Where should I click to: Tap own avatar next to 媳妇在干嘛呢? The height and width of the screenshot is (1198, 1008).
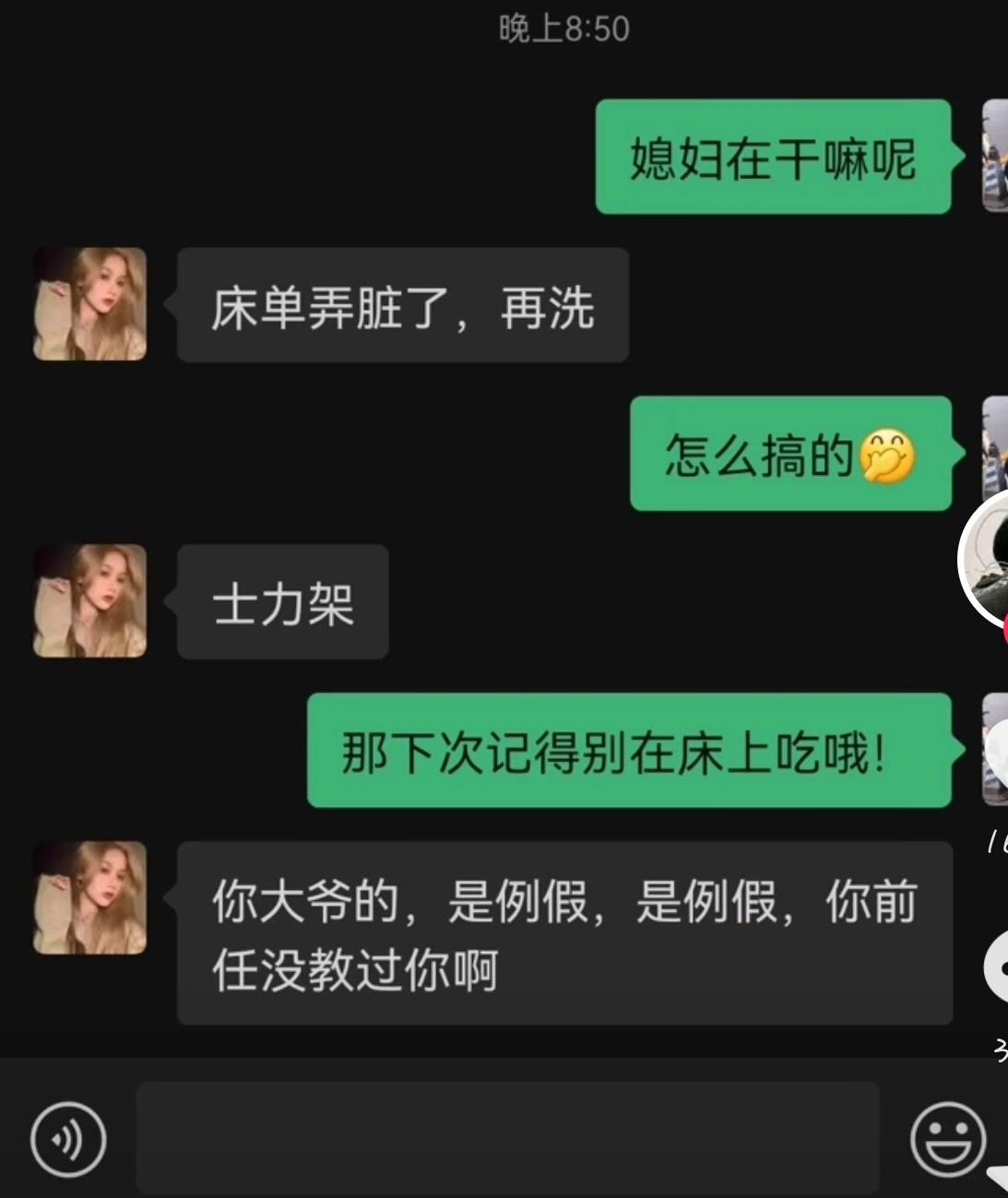click(x=995, y=156)
